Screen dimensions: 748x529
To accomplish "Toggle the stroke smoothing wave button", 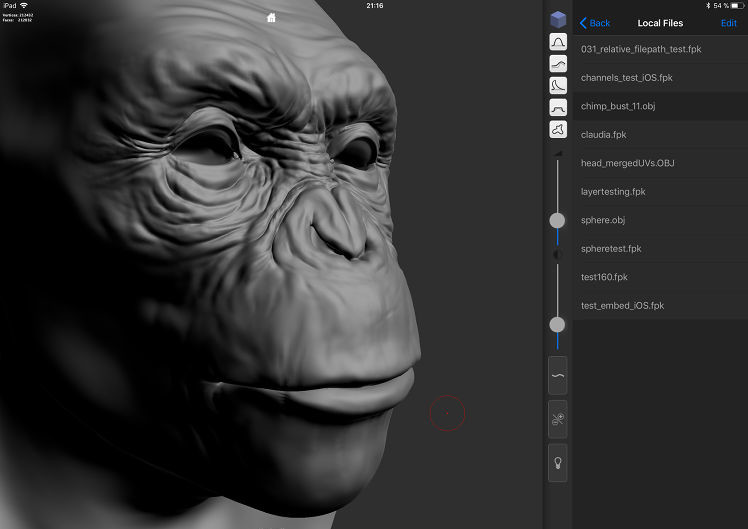I will coord(558,375).
